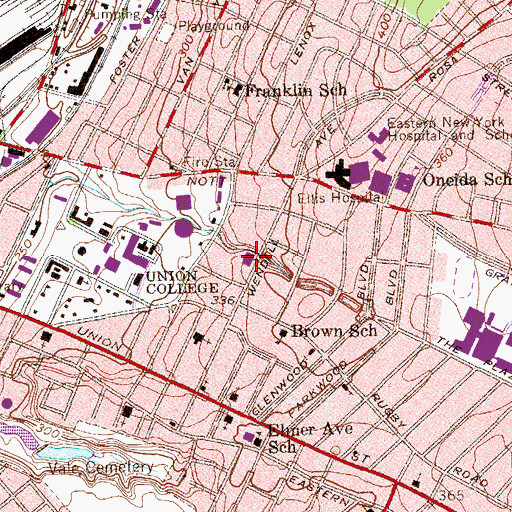Viewport: 512px width, 512px height.
Task: Click the Brown Sch label
Action: (x=334, y=331)
